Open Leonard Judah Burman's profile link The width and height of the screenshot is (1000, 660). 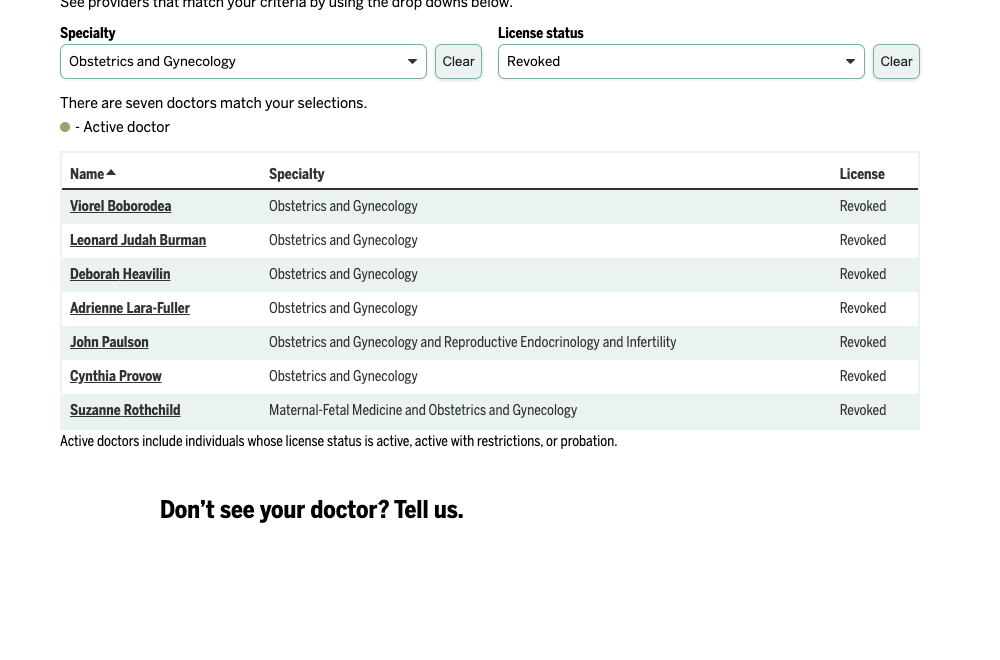point(138,240)
